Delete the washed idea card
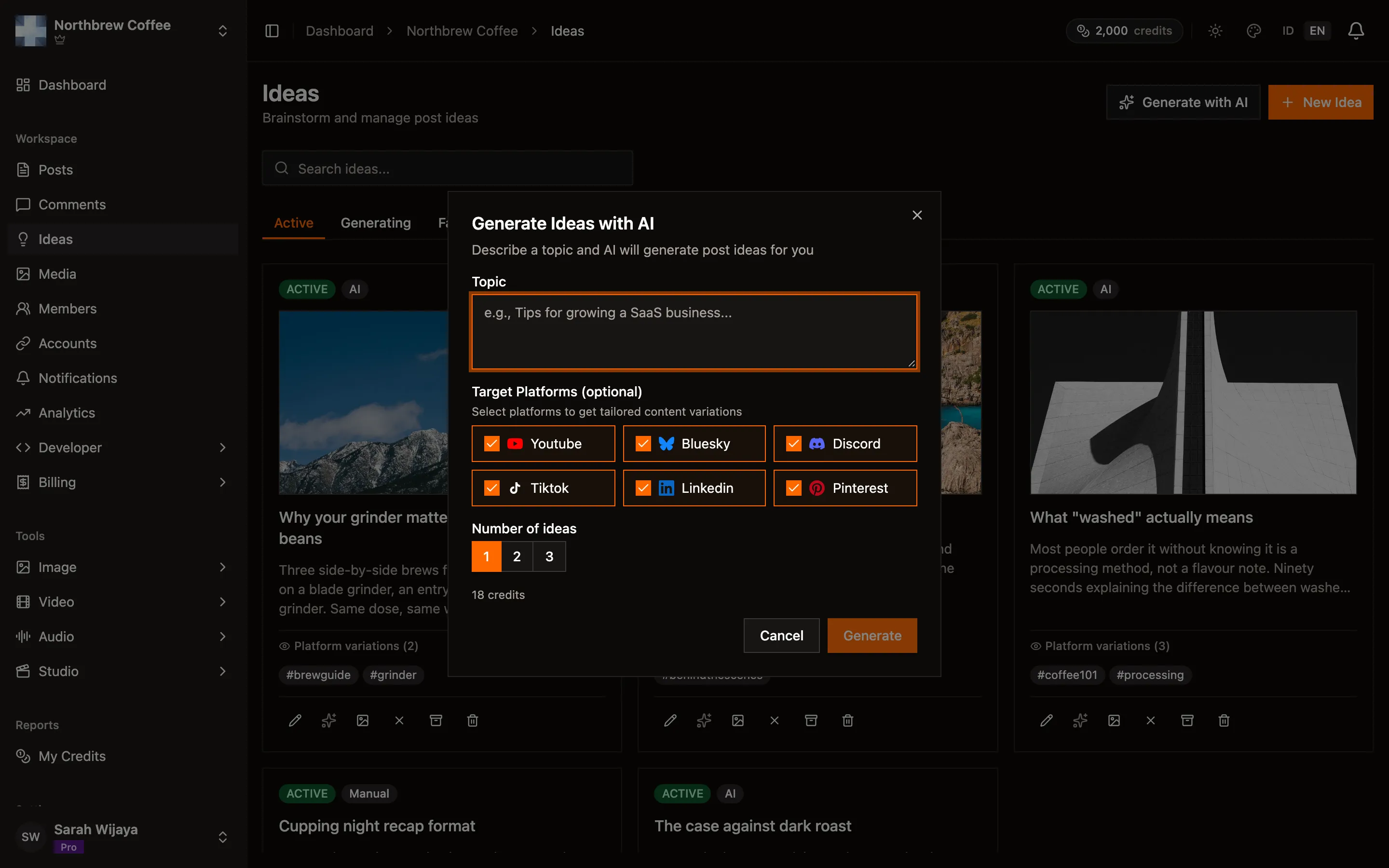Image resolution: width=1389 pixels, height=868 pixels. coord(1224,720)
